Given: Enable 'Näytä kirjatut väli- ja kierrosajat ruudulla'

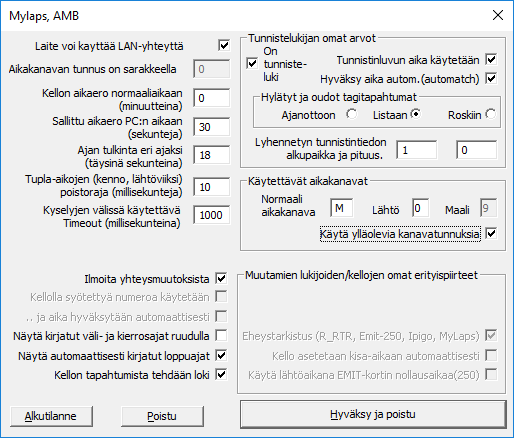Looking at the screenshot, I should pyautogui.click(x=221, y=335).
